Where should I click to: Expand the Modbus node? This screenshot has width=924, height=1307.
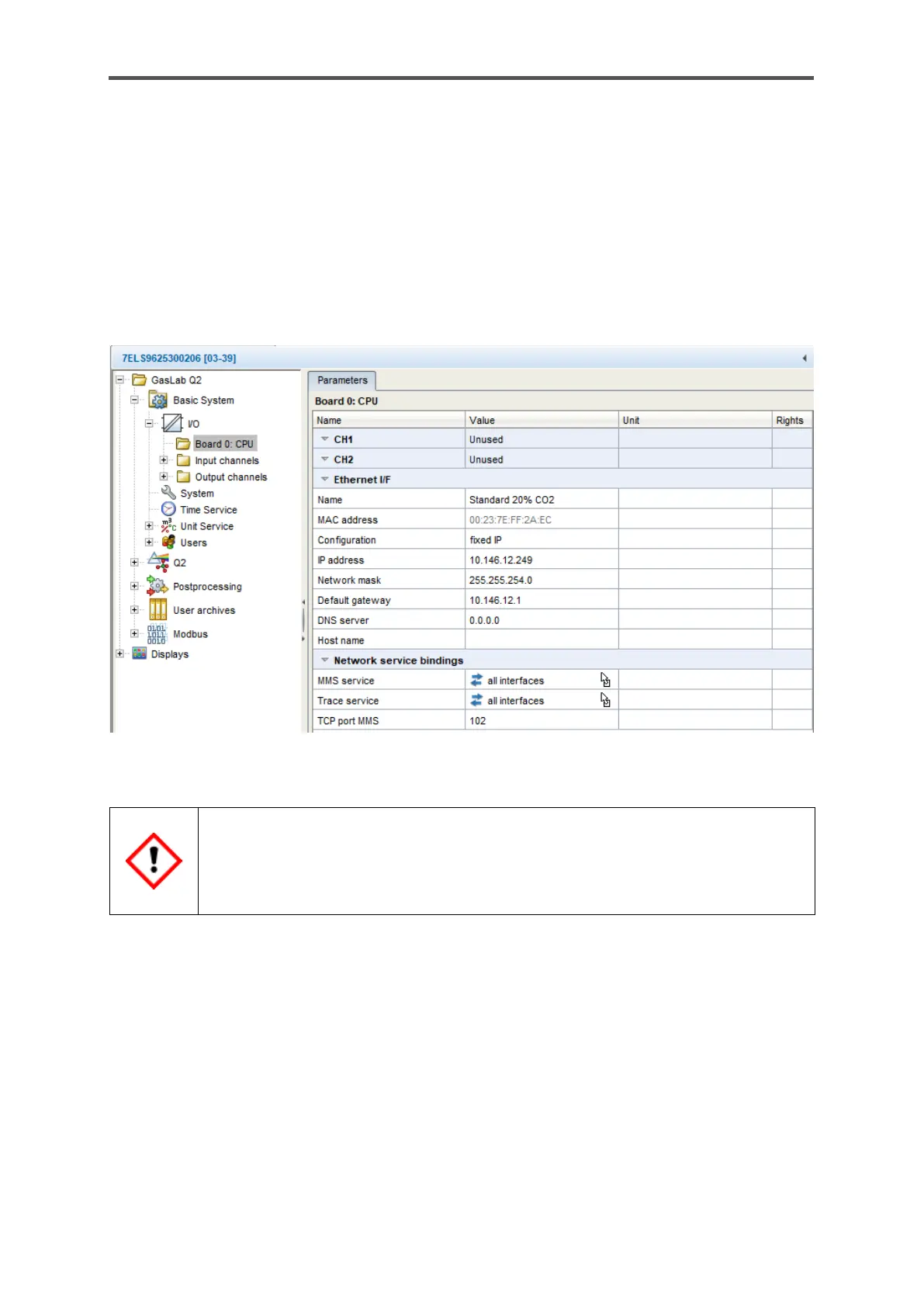click(134, 634)
